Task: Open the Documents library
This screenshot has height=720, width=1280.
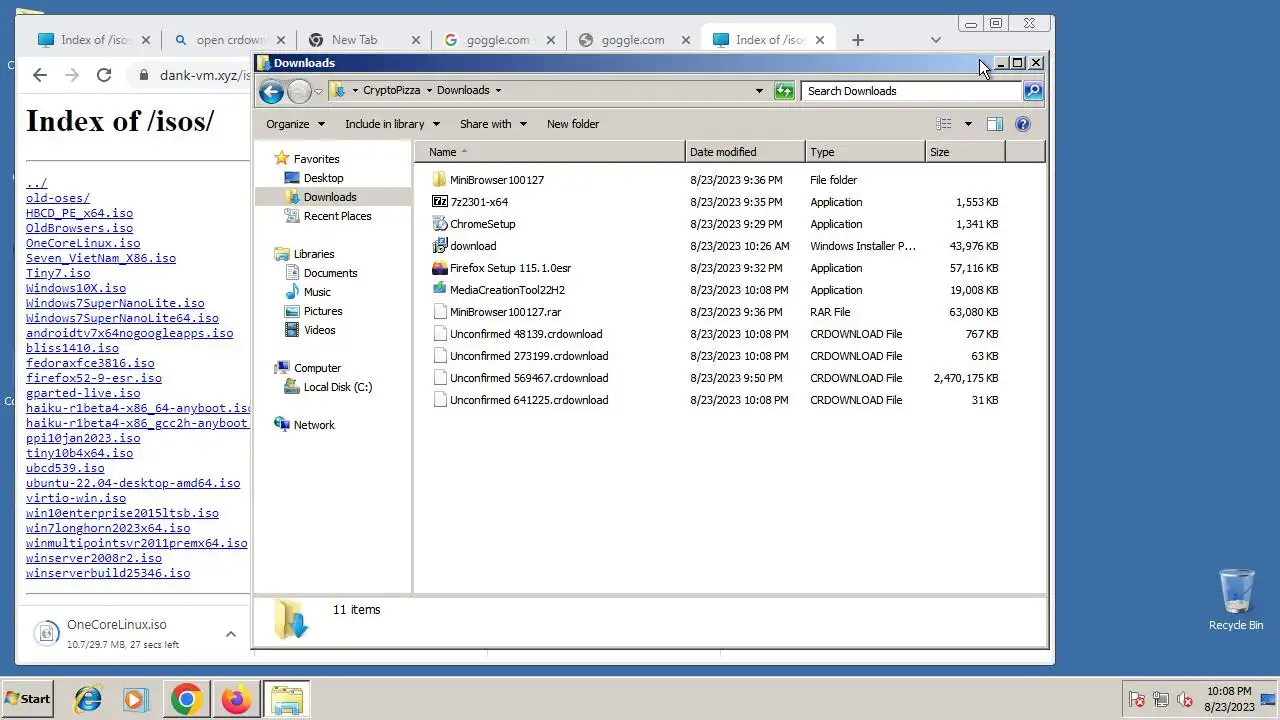Action: point(330,273)
